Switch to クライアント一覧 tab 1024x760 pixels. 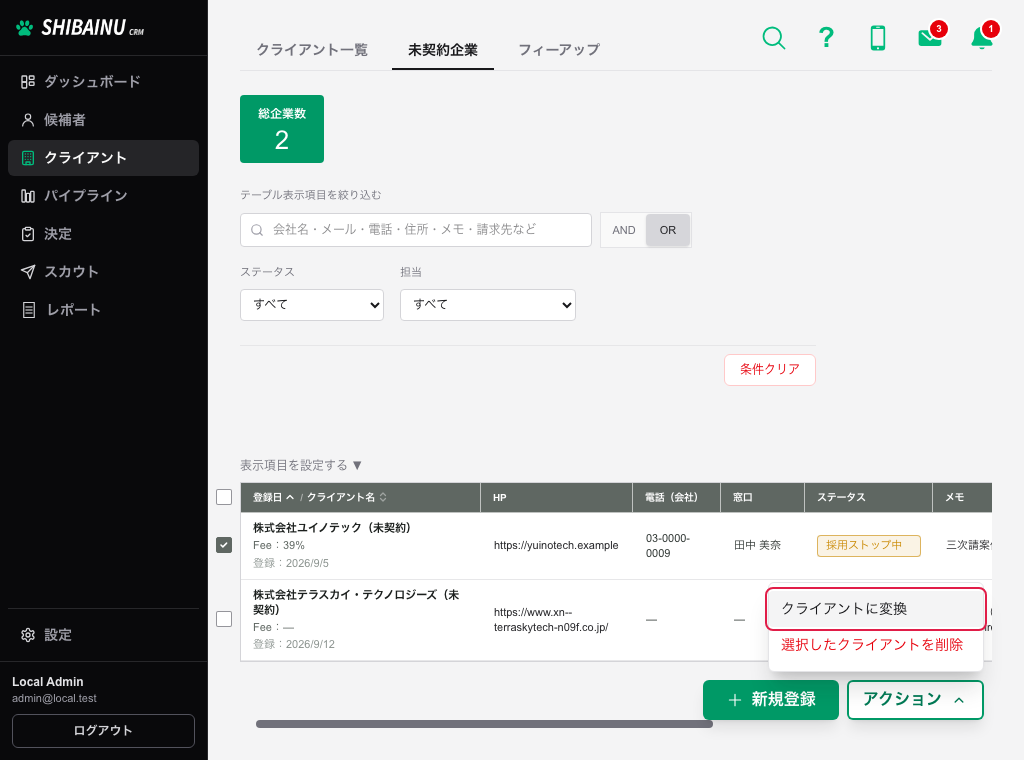pos(312,50)
